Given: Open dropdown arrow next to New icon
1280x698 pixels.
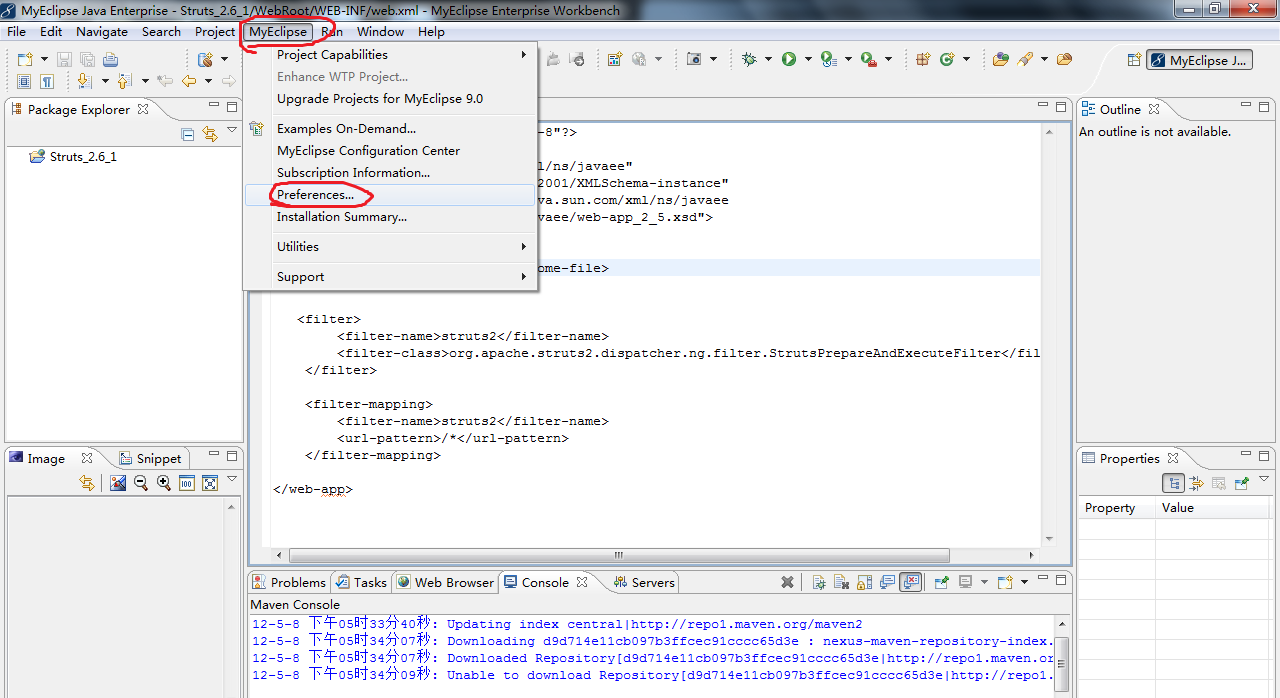Looking at the screenshot, I should (x=44, y=60).
